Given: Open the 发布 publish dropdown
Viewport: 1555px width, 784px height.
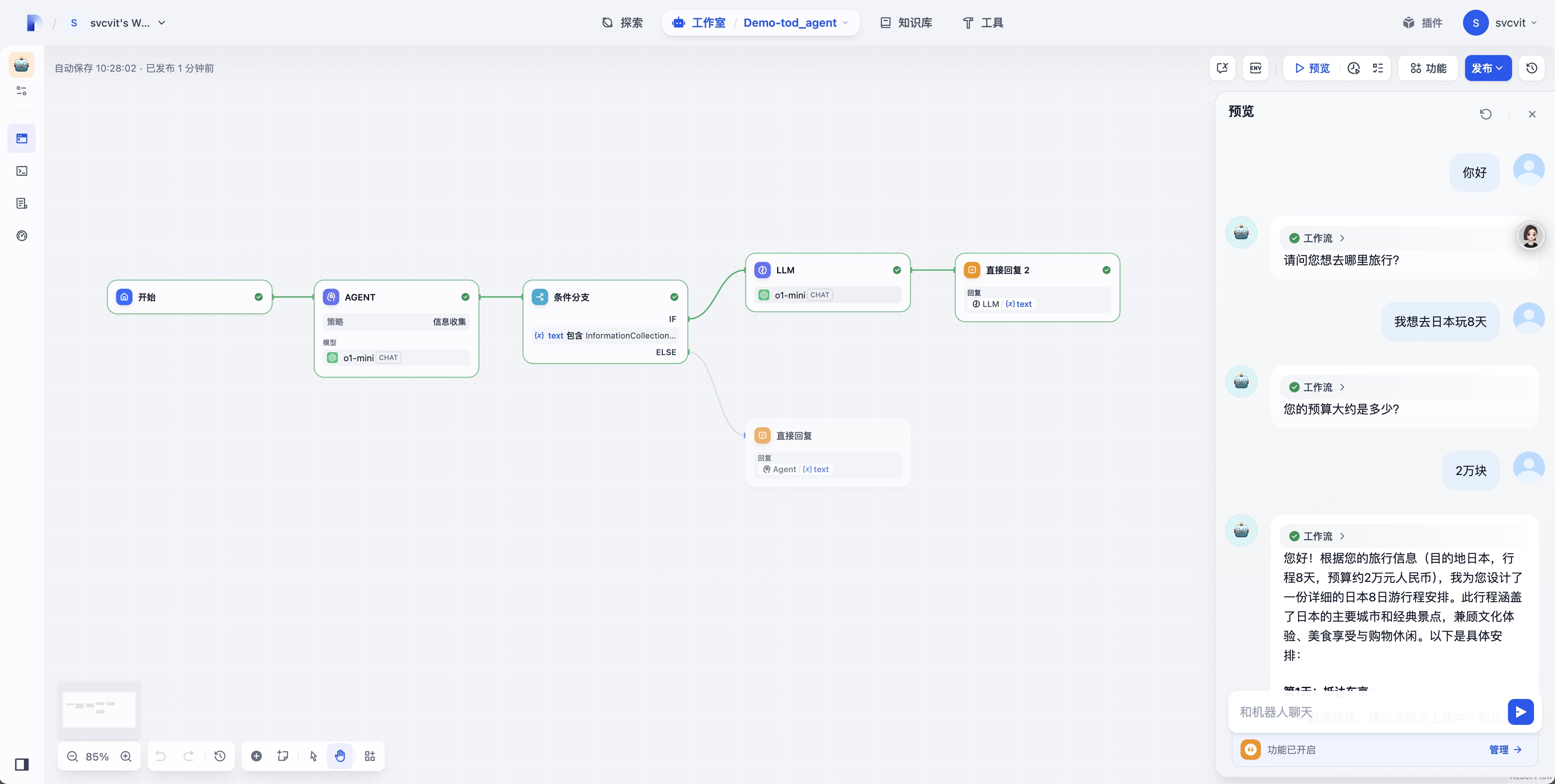Looking at the screenshot, I should pos(1487,68).
